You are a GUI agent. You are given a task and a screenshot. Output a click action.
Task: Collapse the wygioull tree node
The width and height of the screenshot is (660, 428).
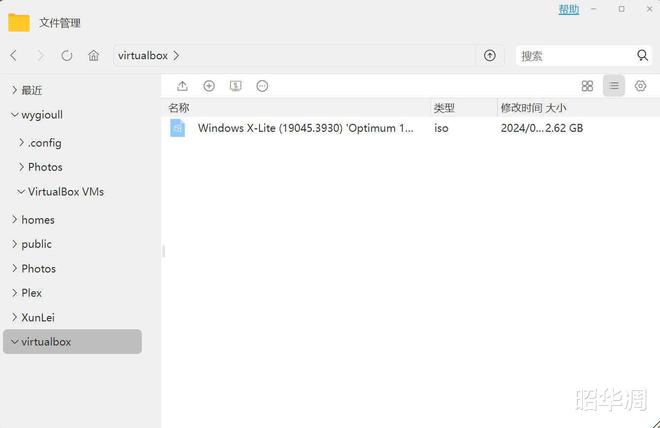coord(14,114)
